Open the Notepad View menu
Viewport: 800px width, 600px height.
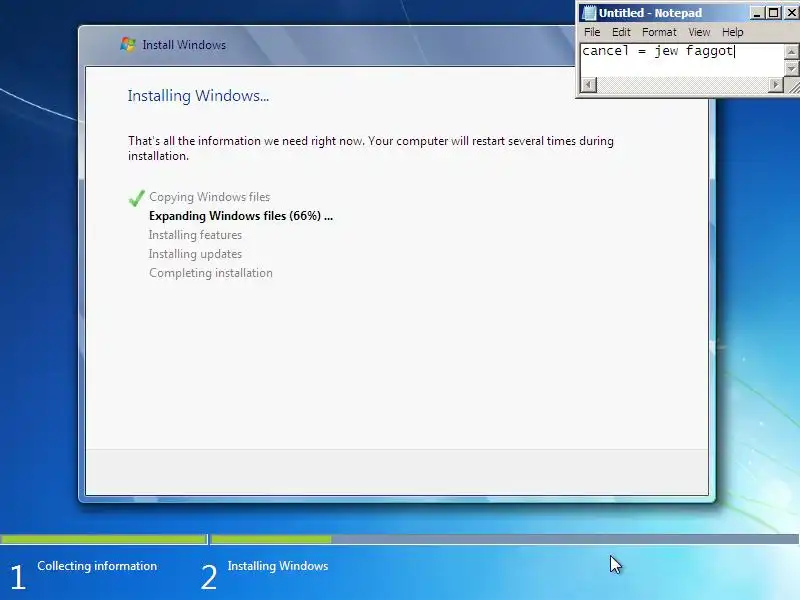699,32
